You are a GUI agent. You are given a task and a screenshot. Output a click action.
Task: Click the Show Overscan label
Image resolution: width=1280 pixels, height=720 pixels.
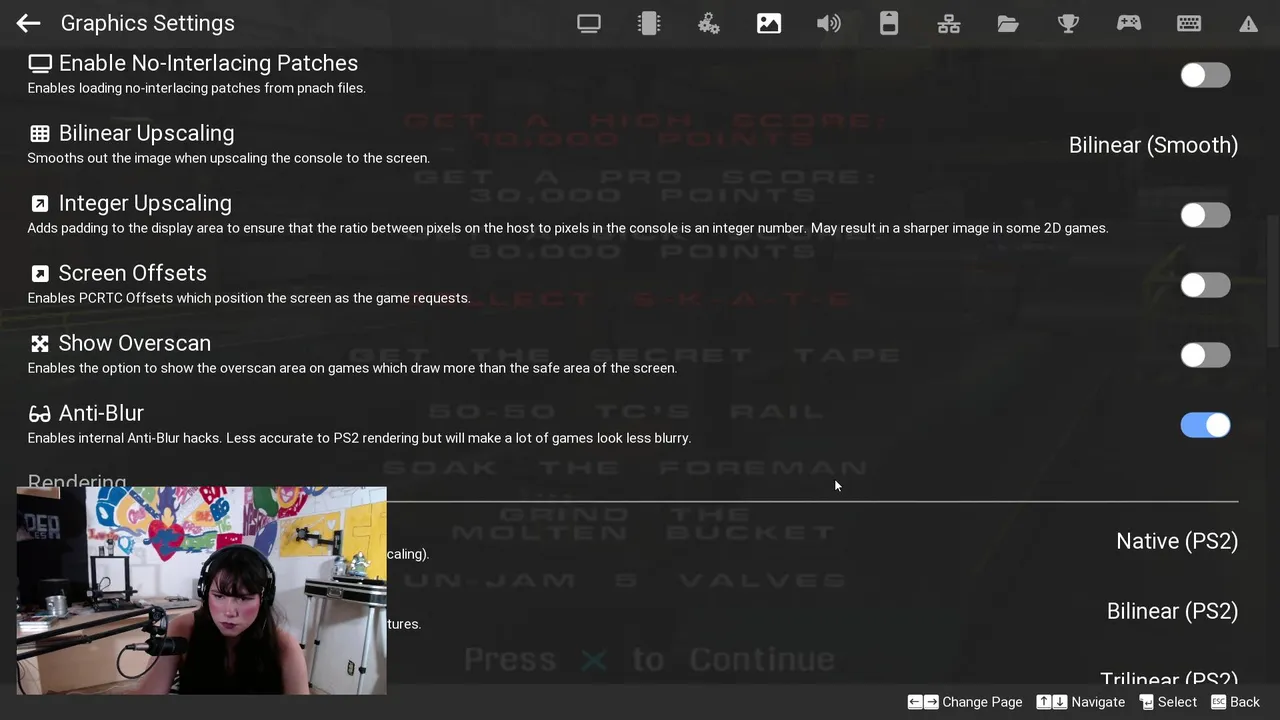(x=135, y=343)
